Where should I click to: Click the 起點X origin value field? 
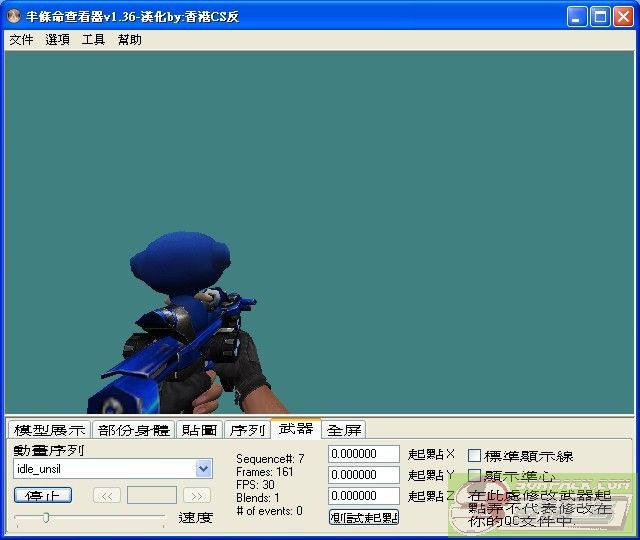(363, 455)
